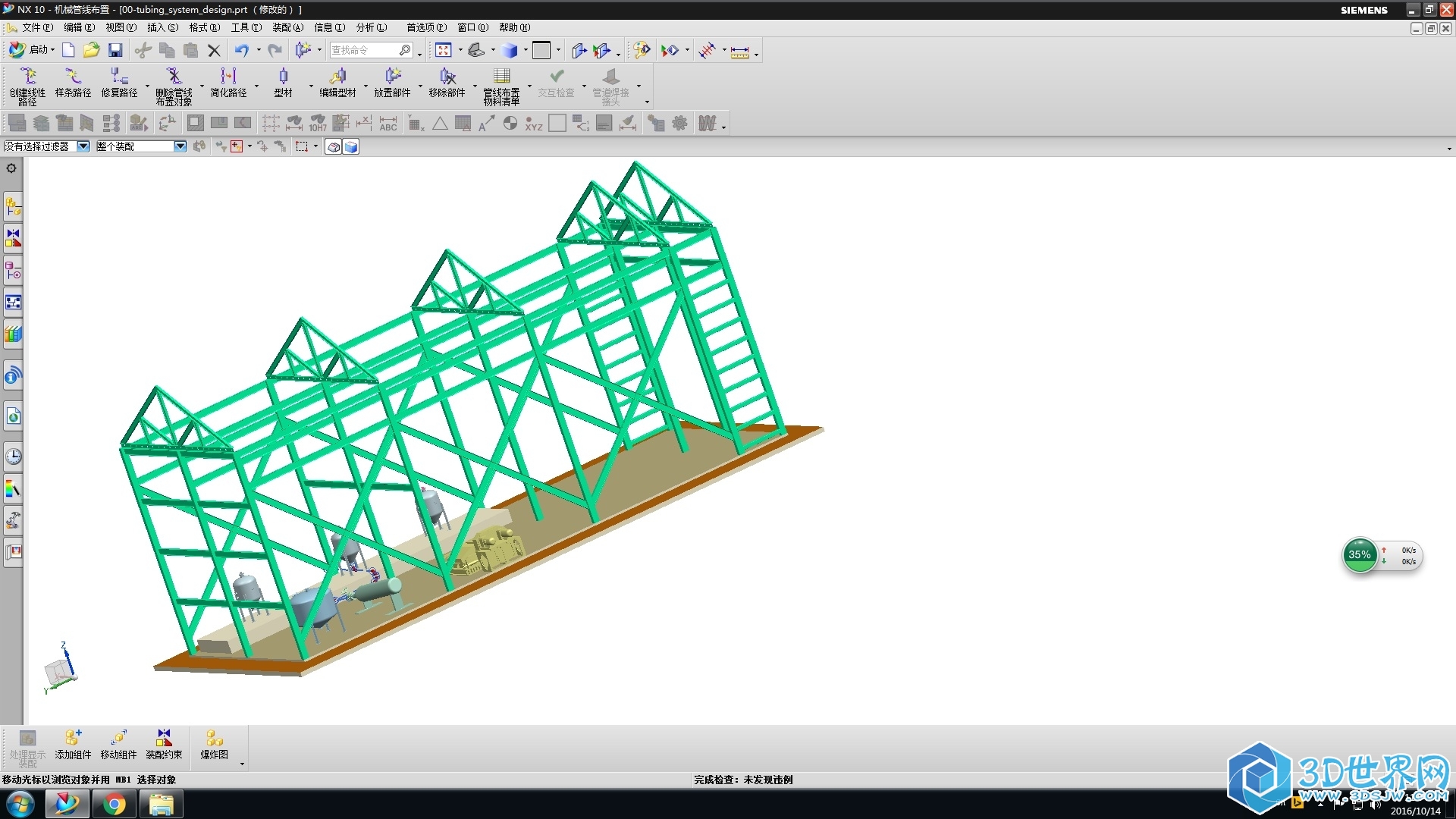1456x819 pixels.
Task: Click the Remove Part tool (移除部件)
Action: tap(447, 83)
